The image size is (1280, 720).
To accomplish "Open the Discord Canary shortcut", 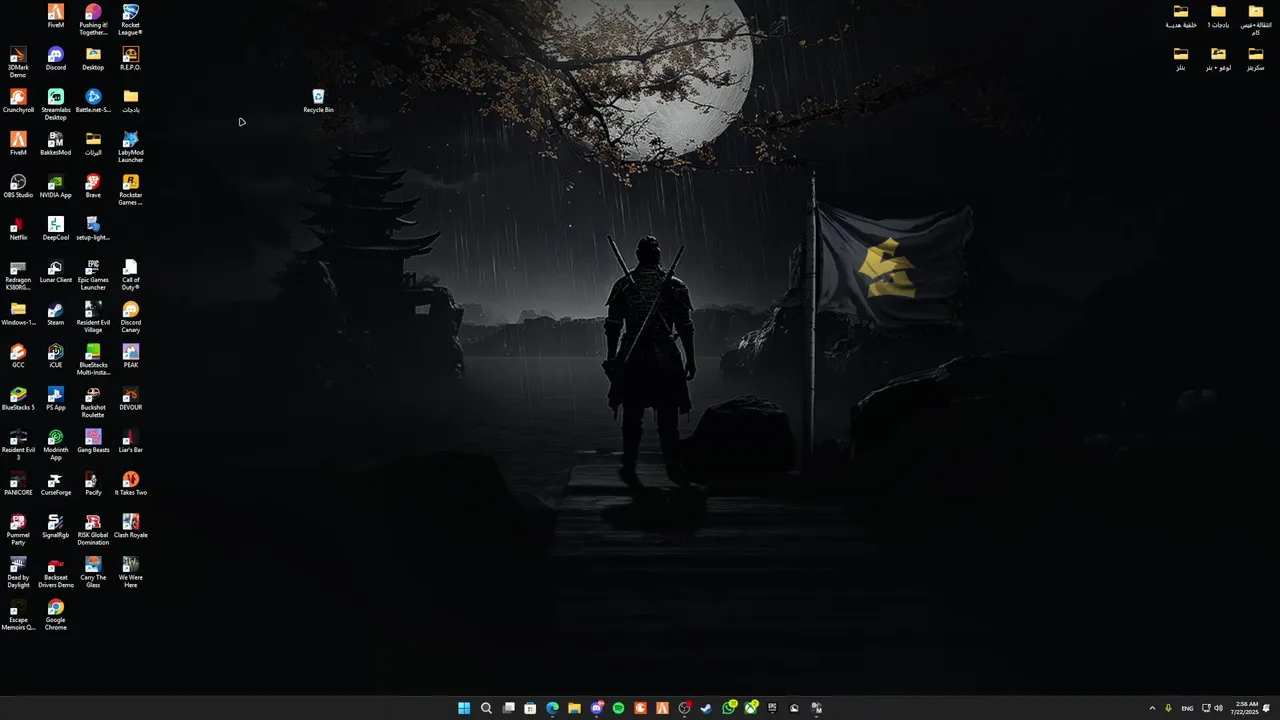I will [x=130, y=317].
